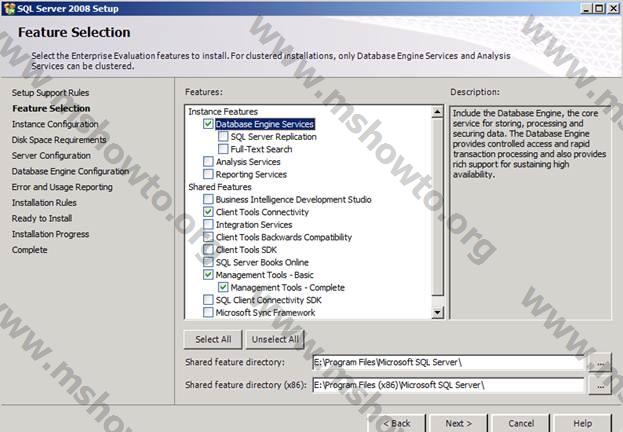This screenshot has height=432, width=623.
Task: Go back with the Back button
Action: 396,423
